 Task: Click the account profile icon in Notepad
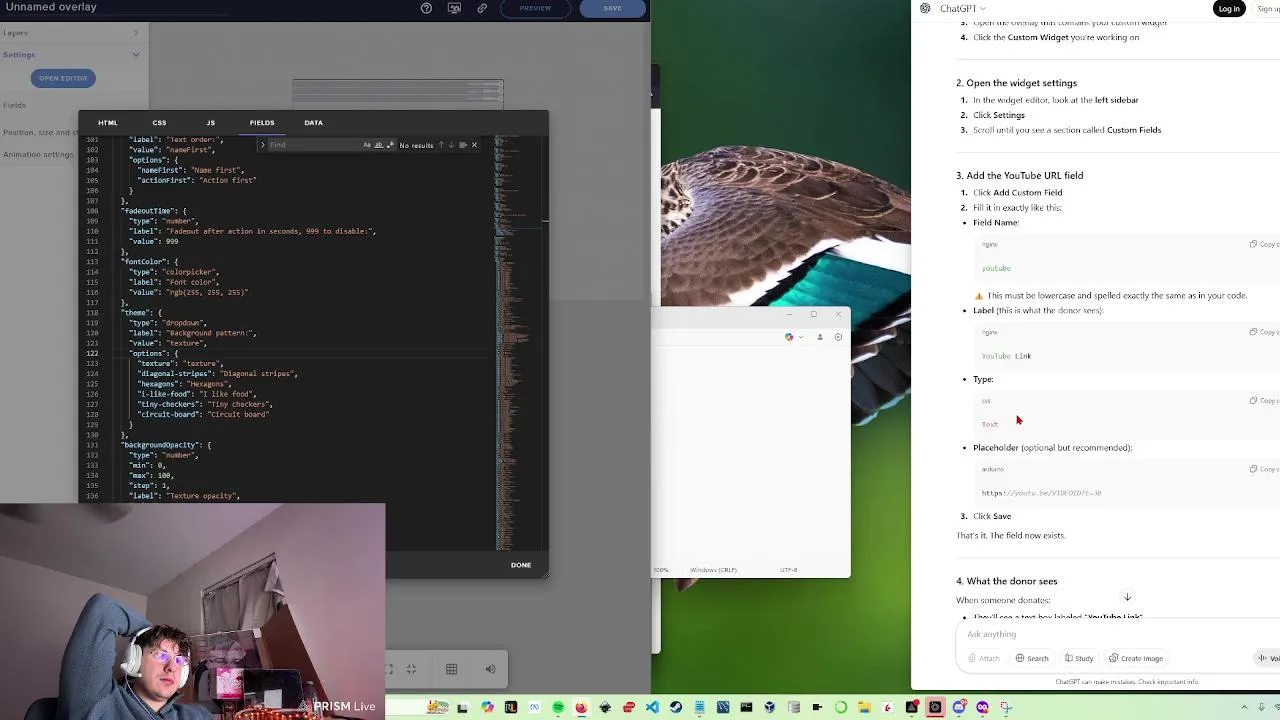tap(820, 337)
